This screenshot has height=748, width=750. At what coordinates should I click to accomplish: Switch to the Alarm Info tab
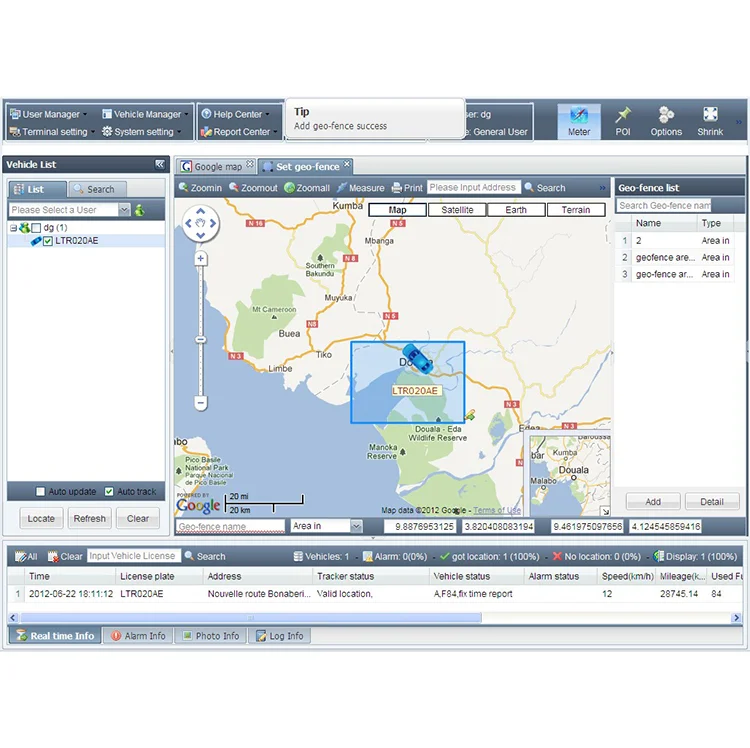coord(138,636)
